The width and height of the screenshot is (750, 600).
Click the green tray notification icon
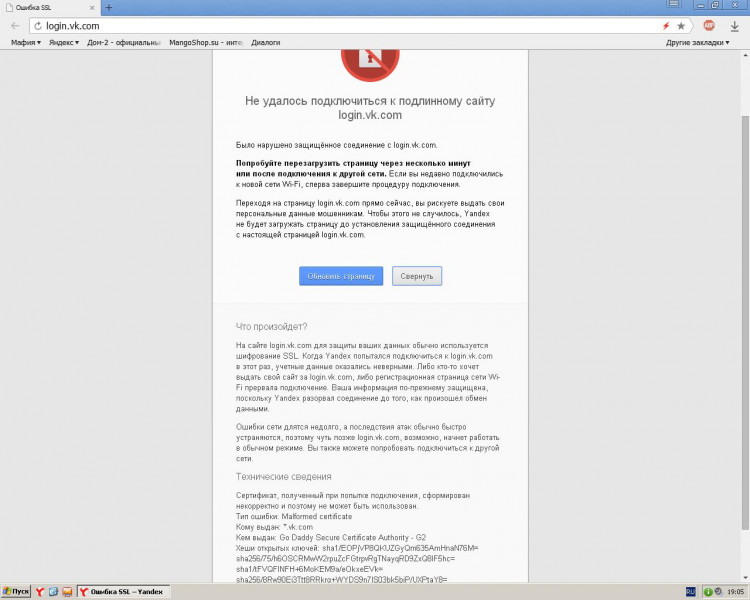[x=708, y=592]
